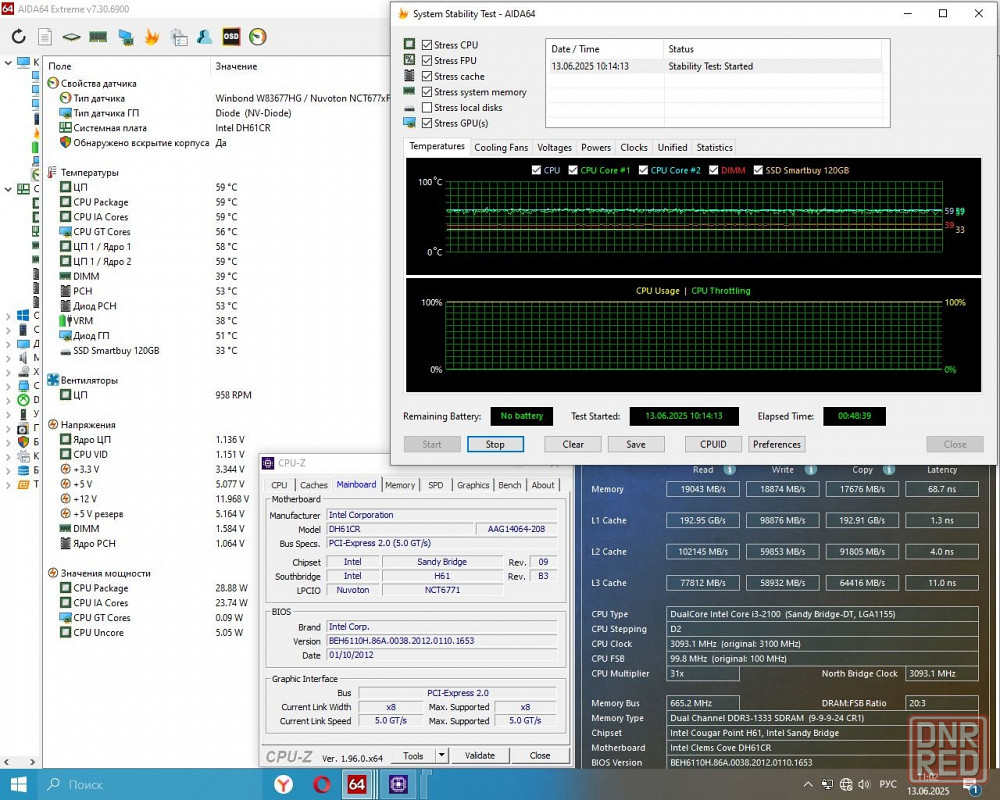Screen dimensions: 1000x800
Task: Open CPU-Z Memory tab
Action: (400, 485)
